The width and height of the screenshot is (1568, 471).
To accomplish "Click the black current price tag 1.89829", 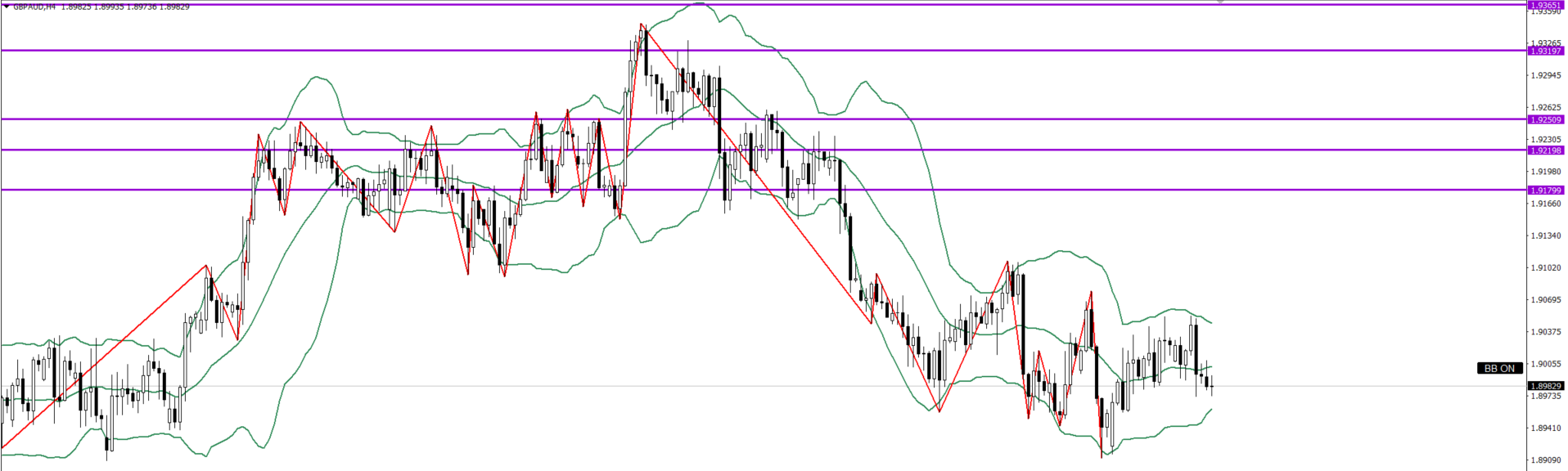I will pos(1546,386).
